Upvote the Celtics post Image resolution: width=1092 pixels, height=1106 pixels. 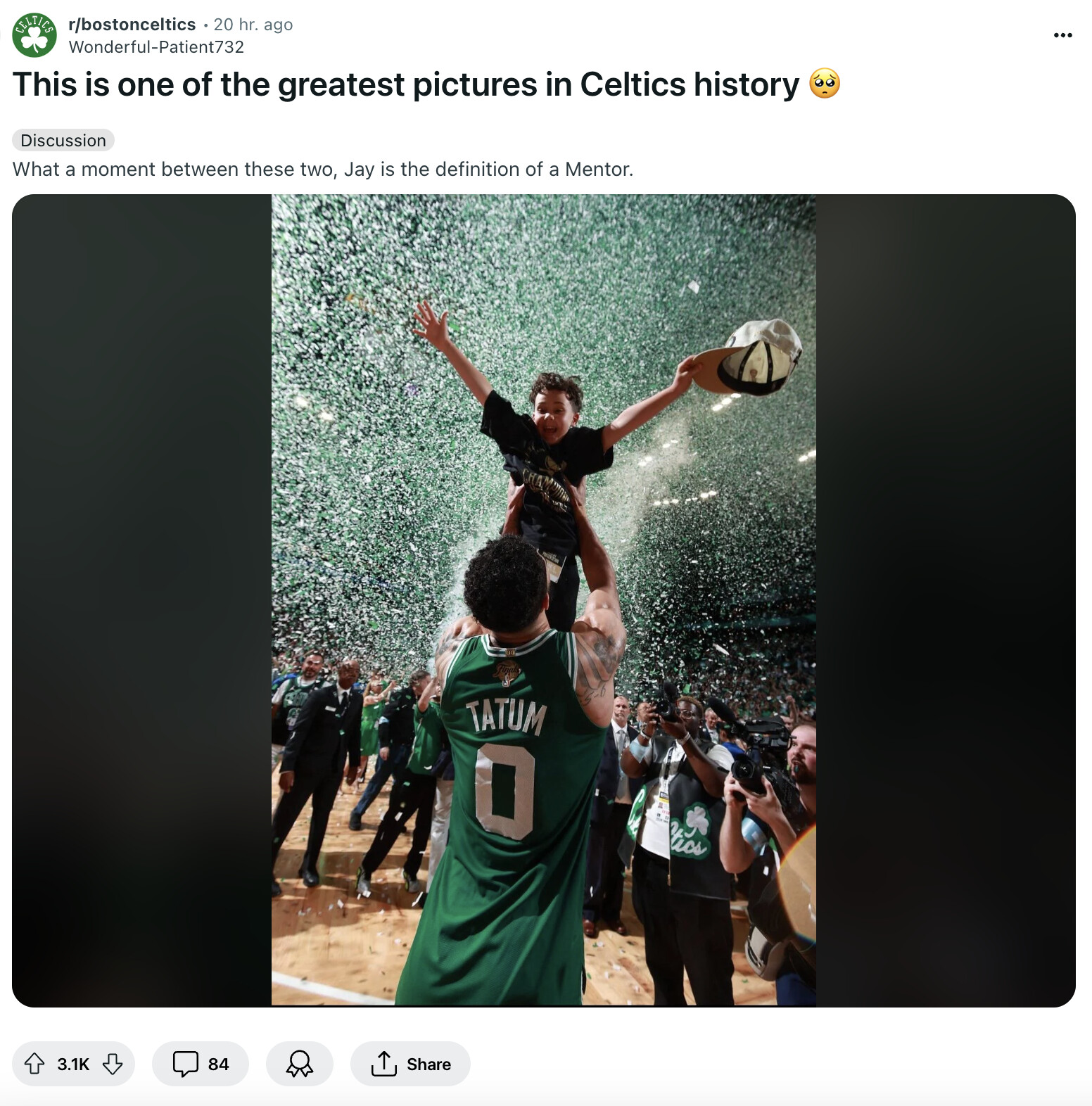34,1064
